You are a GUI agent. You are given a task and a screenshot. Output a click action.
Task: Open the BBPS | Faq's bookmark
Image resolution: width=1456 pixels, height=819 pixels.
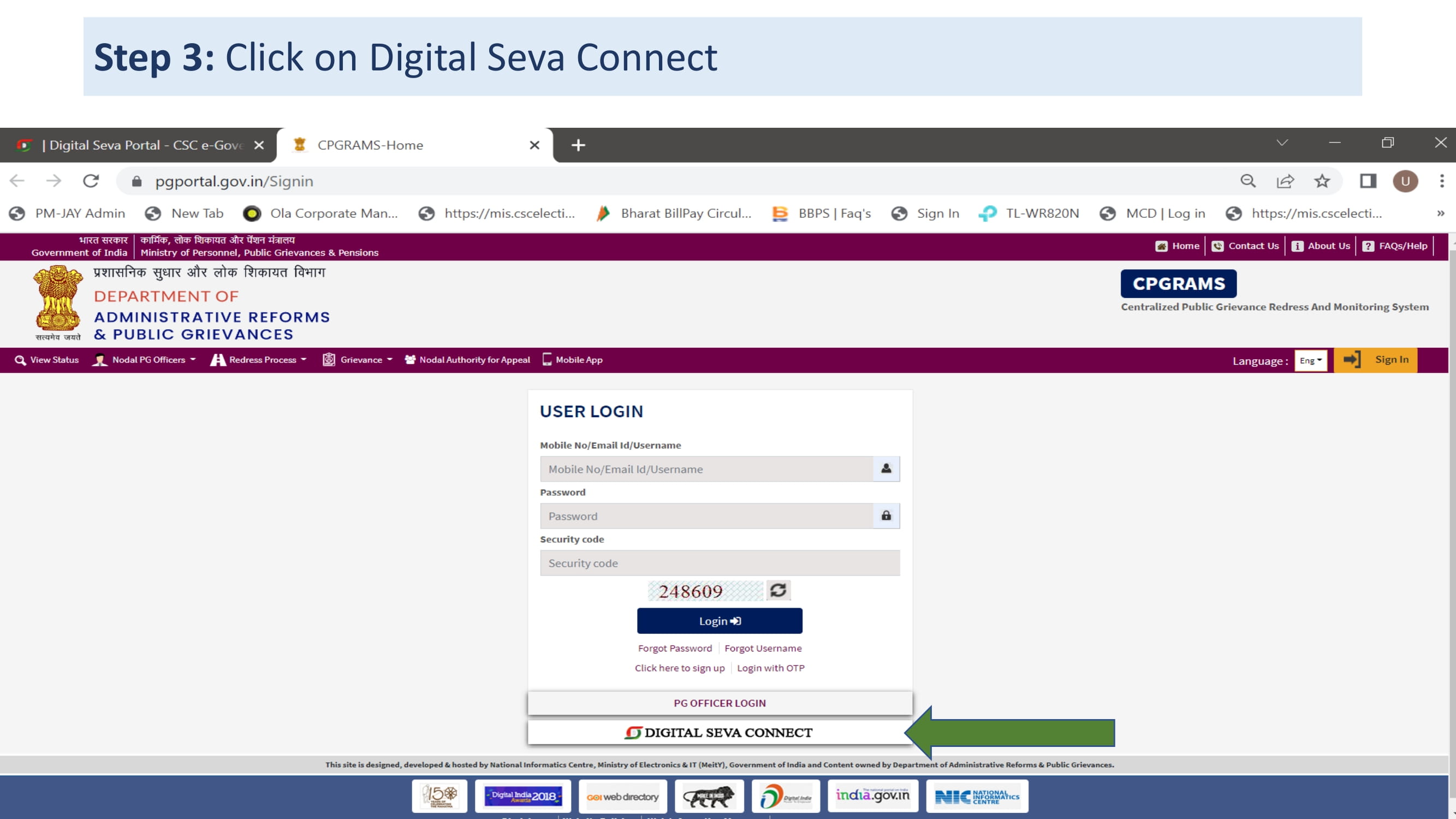[821, 213]
